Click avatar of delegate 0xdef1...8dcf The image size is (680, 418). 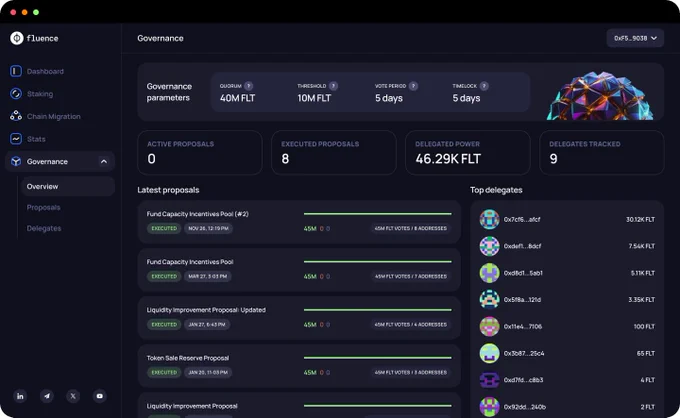489,246
